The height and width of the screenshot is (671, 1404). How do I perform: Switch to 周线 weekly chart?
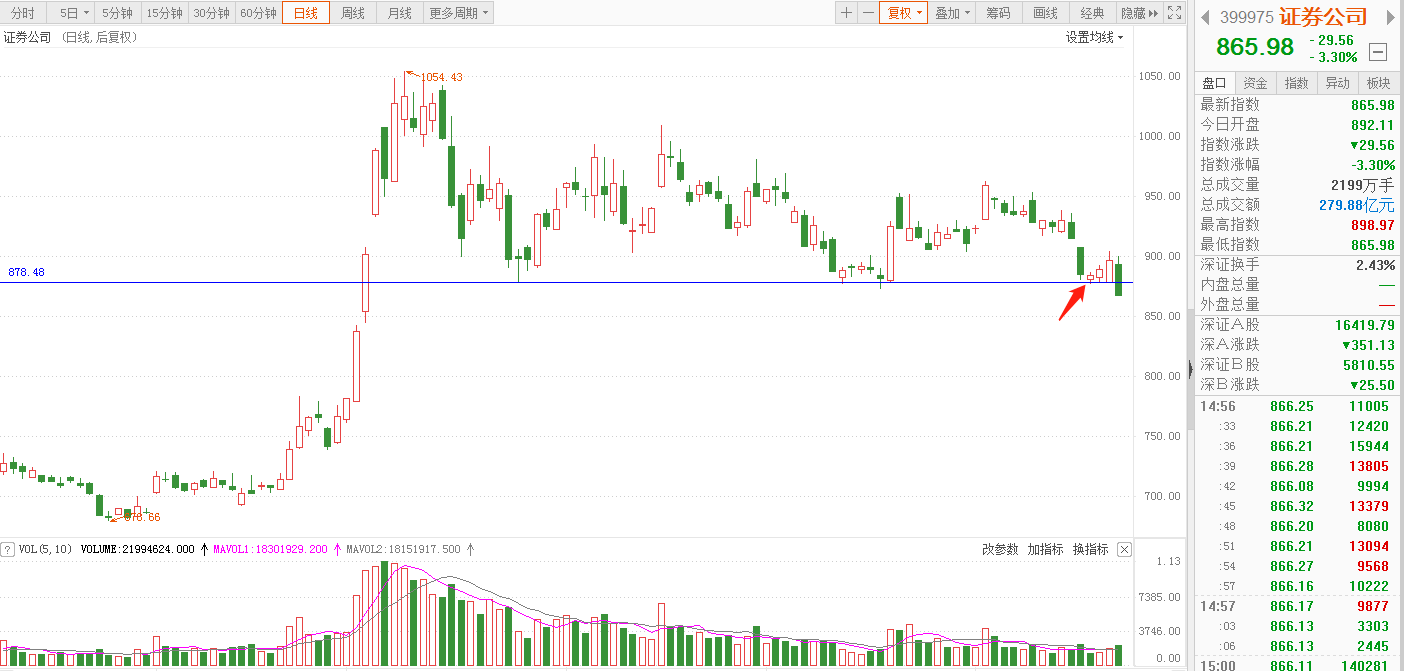click(353, 13)
